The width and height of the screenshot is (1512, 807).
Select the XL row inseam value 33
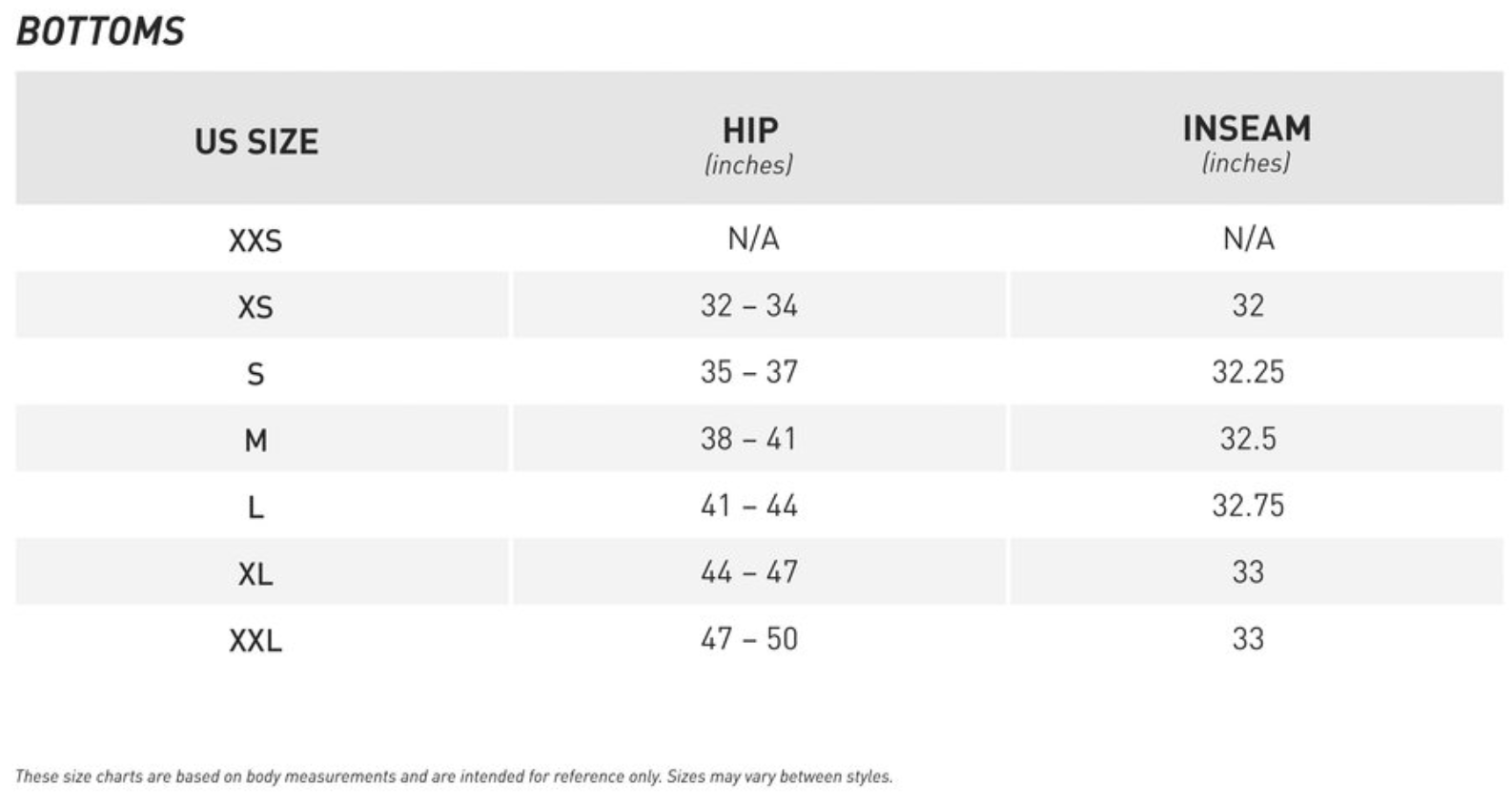(1248, 572)
